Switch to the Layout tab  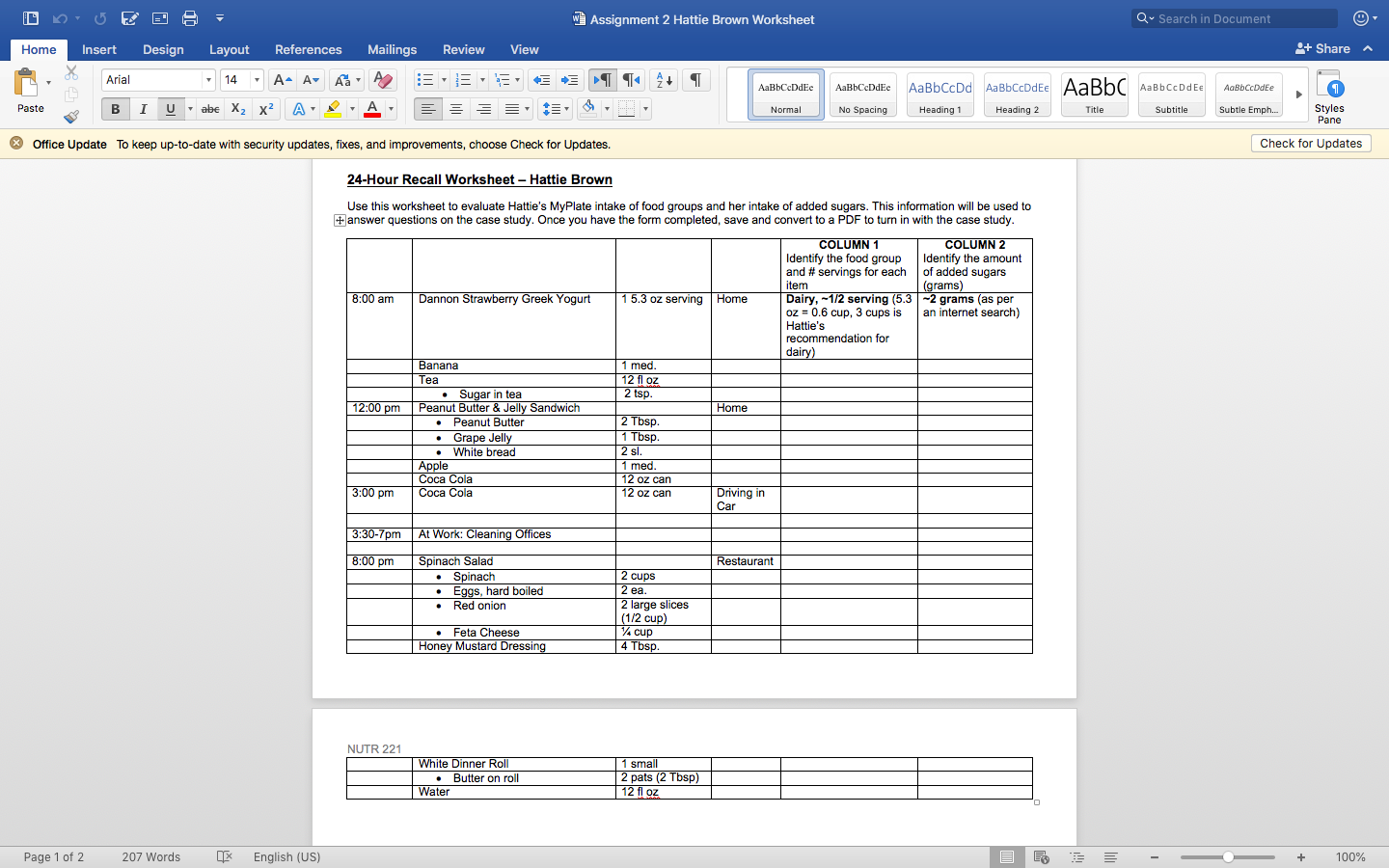(230, 49)
